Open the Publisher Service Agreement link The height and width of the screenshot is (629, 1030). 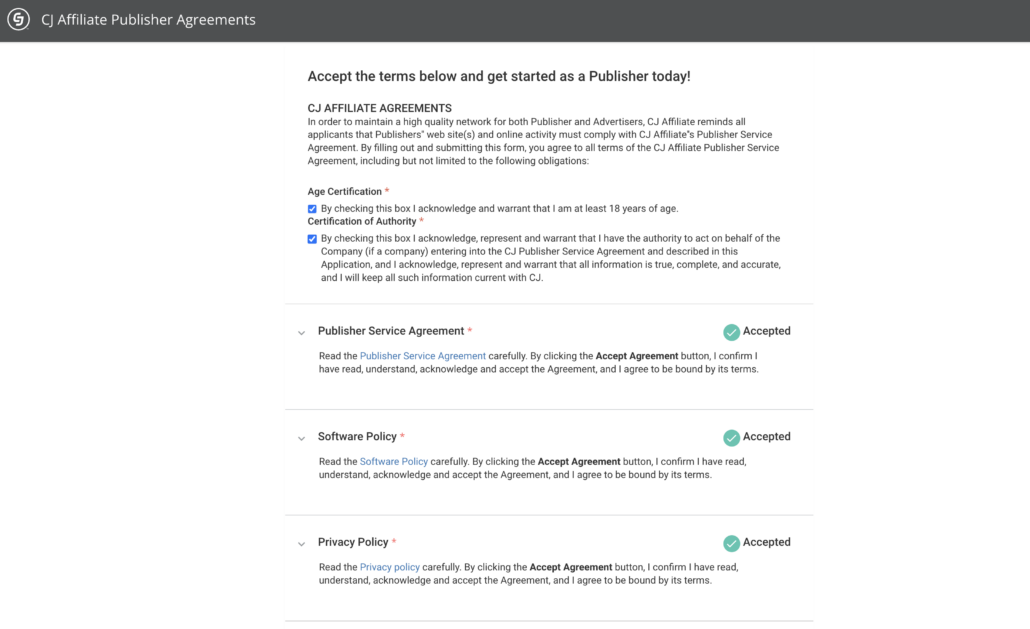[422, 356]
